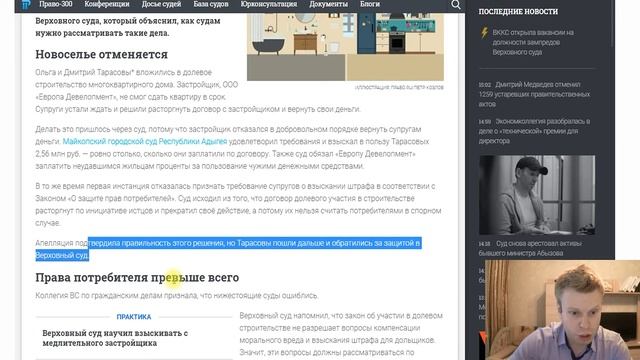
Task: Click the webcam video overlay
Action: (562, 310)
